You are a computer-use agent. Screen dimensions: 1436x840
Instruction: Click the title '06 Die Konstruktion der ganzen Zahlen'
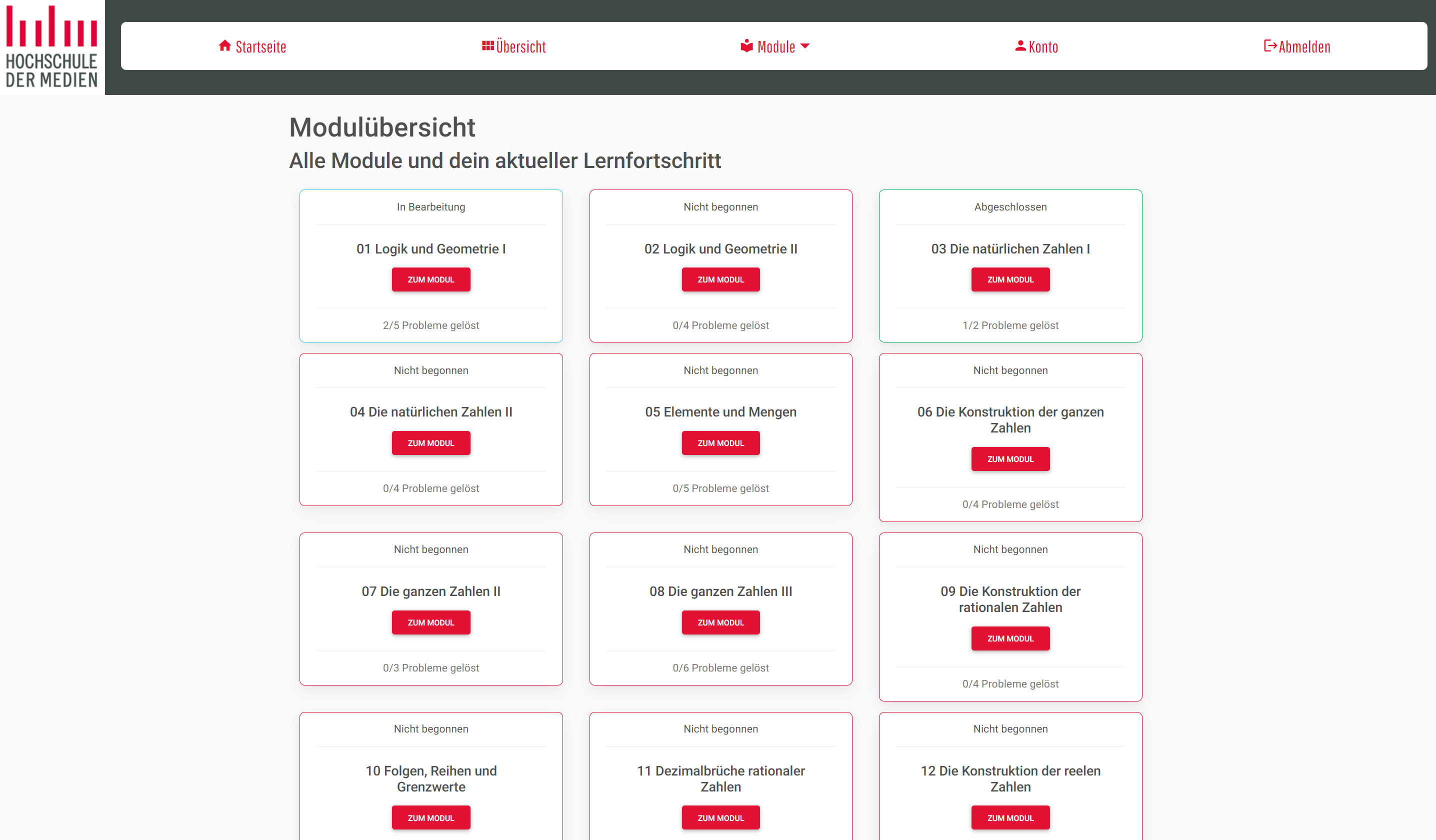(1010, 420)
